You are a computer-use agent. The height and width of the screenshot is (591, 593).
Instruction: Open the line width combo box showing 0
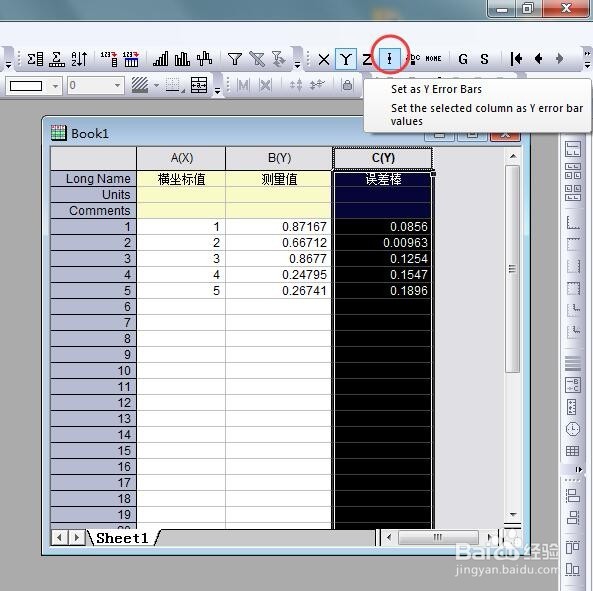tap(96, 86)
